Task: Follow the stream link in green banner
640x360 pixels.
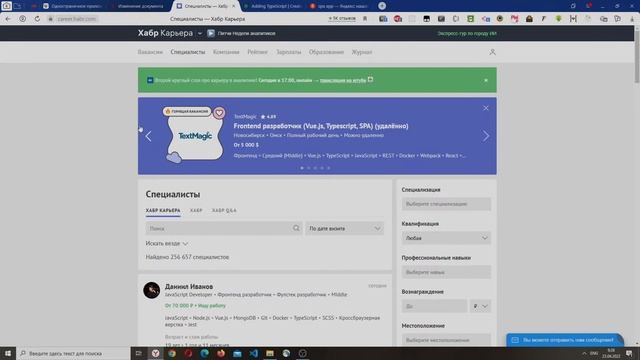Action: [x=343, y=80]
